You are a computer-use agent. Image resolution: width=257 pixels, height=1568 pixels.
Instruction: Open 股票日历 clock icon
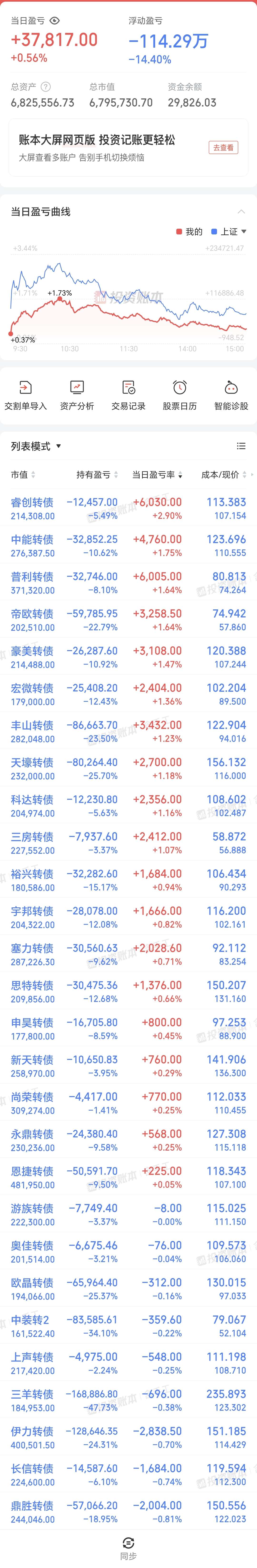pos(180,387)
